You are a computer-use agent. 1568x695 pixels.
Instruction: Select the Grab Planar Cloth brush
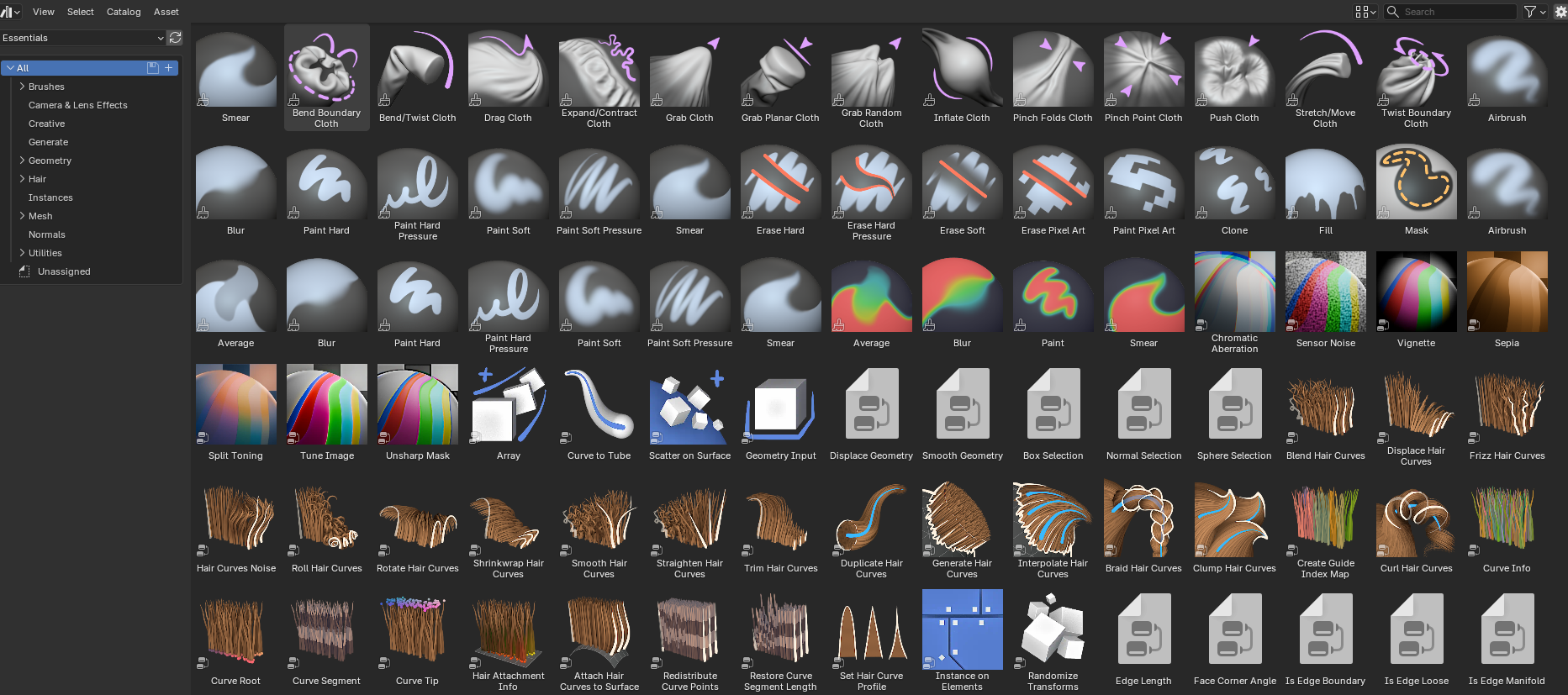pos(781,77)
